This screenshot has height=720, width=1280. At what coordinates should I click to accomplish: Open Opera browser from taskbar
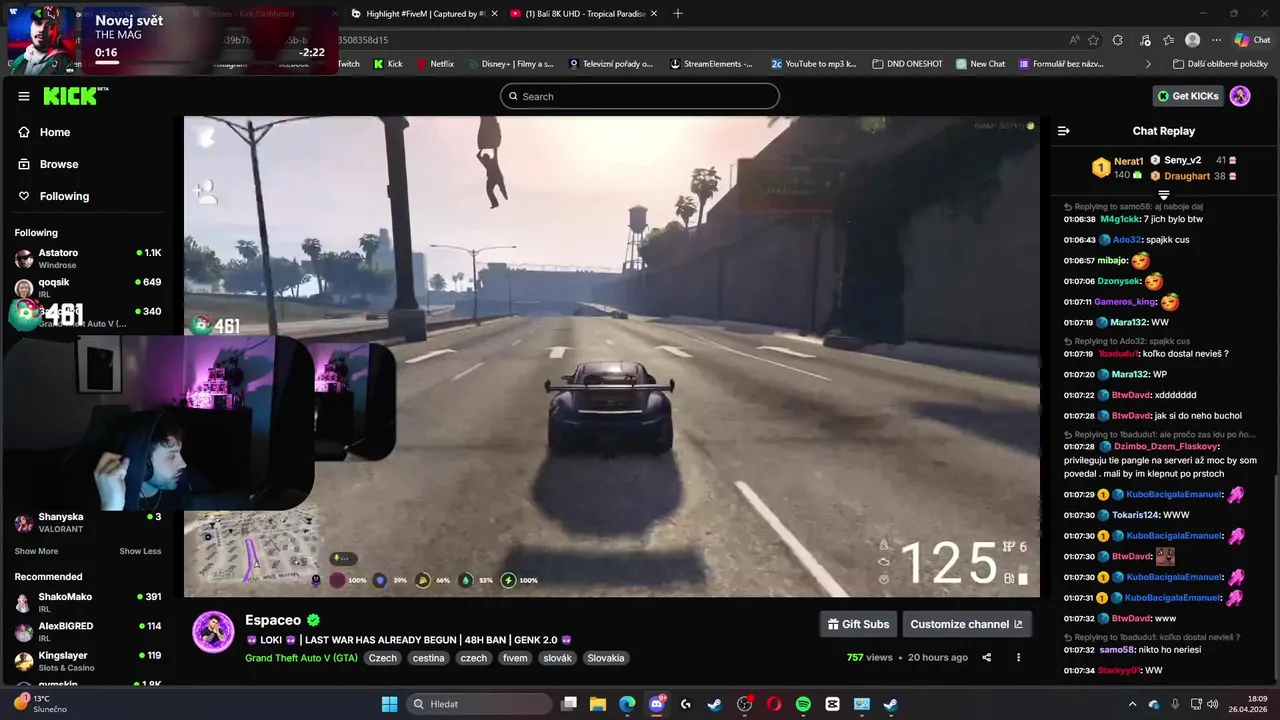pos(774,704)
